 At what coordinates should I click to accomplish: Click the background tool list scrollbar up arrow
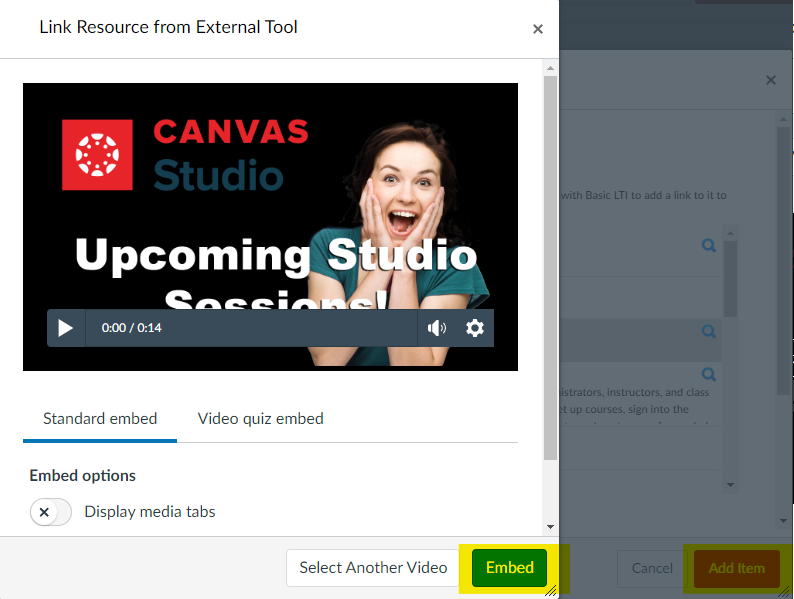(x=730, y=233)
